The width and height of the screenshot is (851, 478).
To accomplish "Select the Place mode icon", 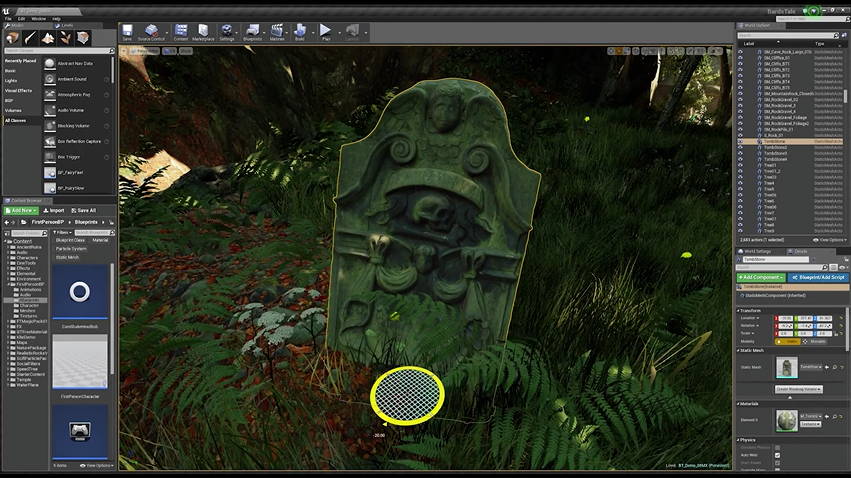I will tap(12, 37).
